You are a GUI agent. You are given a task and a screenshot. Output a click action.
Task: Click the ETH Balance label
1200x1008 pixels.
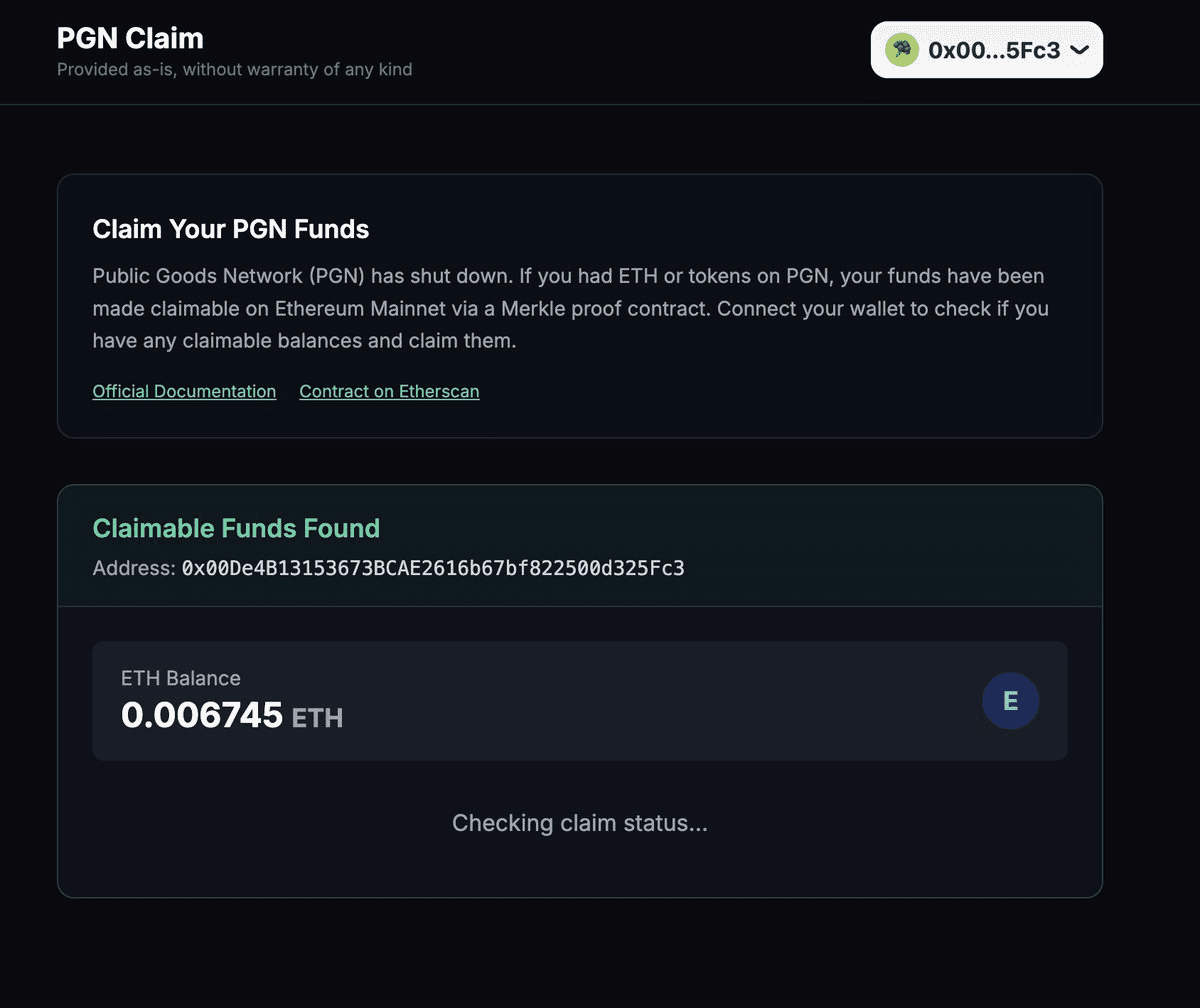click(x=181, y=678)
